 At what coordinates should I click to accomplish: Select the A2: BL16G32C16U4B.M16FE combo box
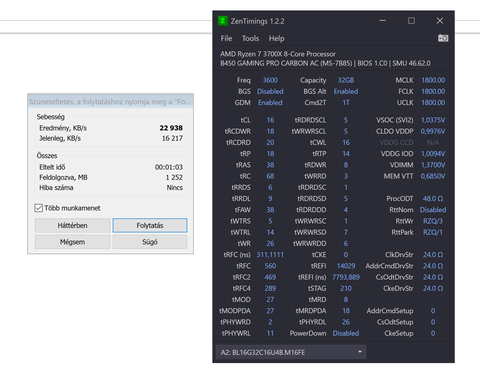[291, 352]
